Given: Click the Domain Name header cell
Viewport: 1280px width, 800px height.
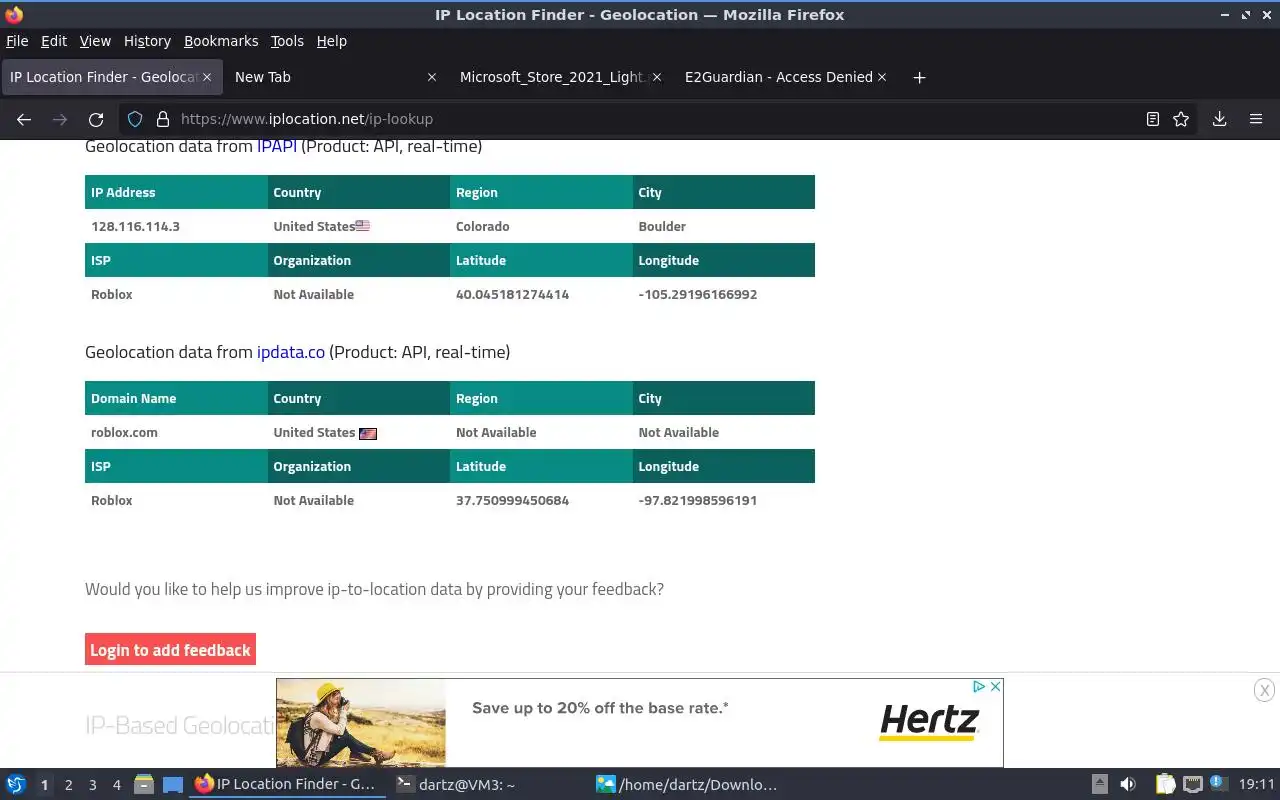Looking at the screenshot, I should 176,398.
